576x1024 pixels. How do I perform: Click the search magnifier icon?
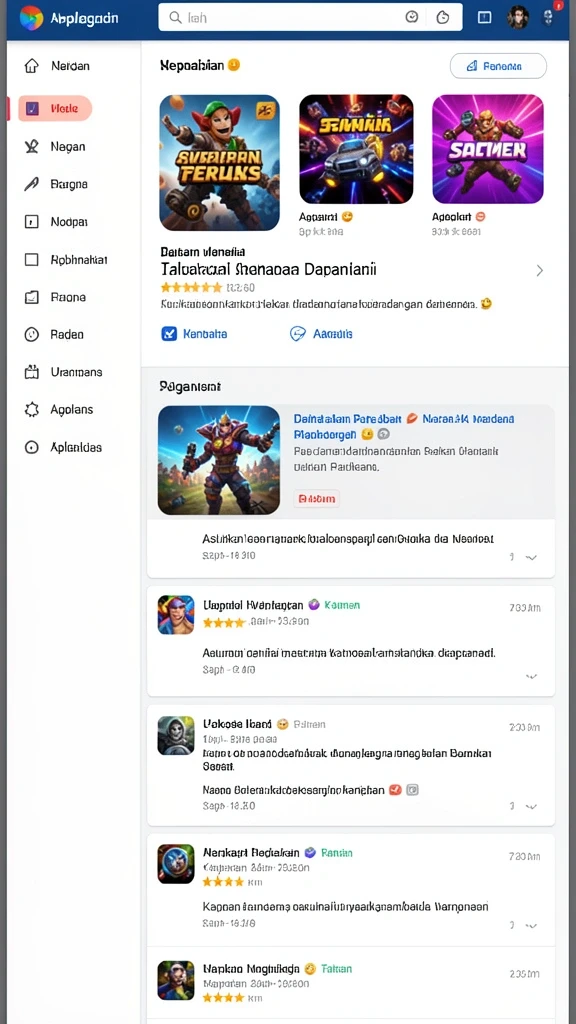pyautogui.click(x=175, y=18)
